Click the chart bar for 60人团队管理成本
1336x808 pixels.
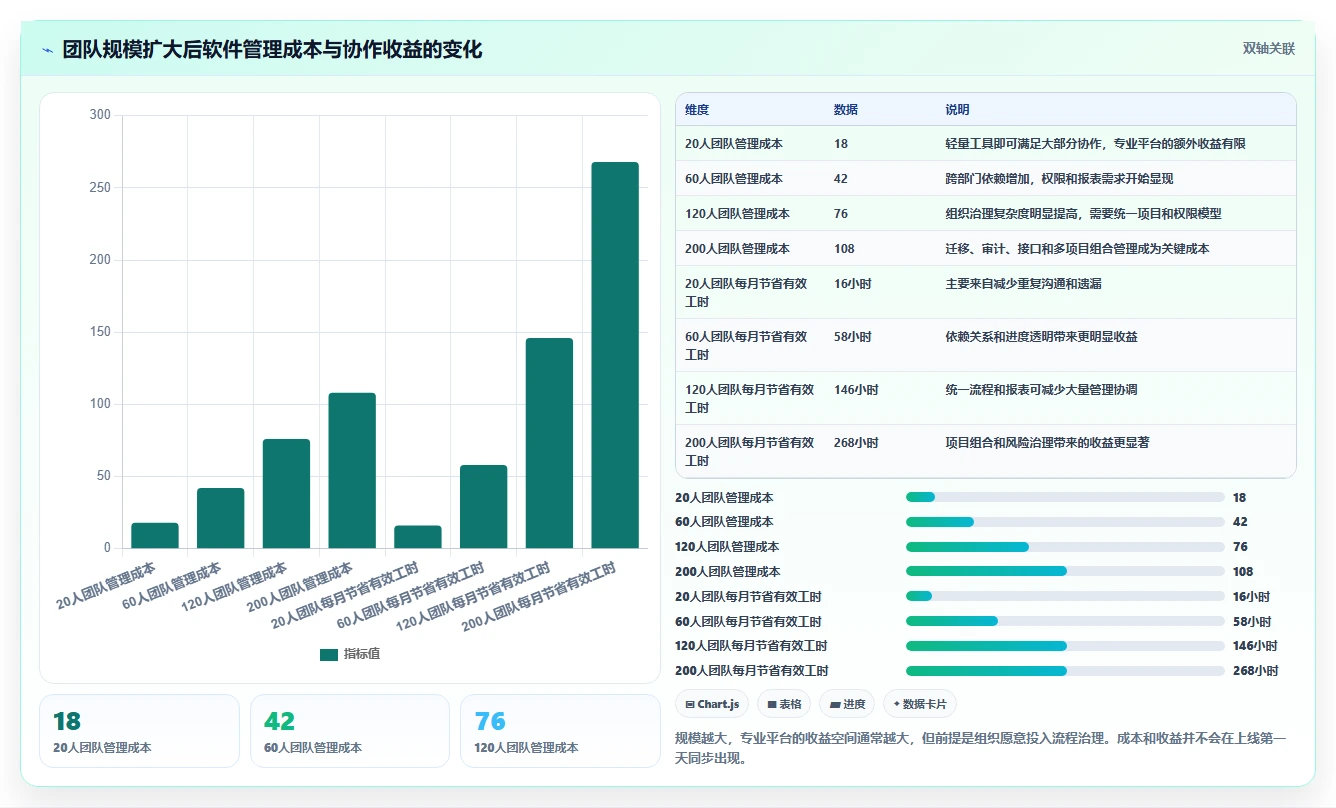(220, 518)
